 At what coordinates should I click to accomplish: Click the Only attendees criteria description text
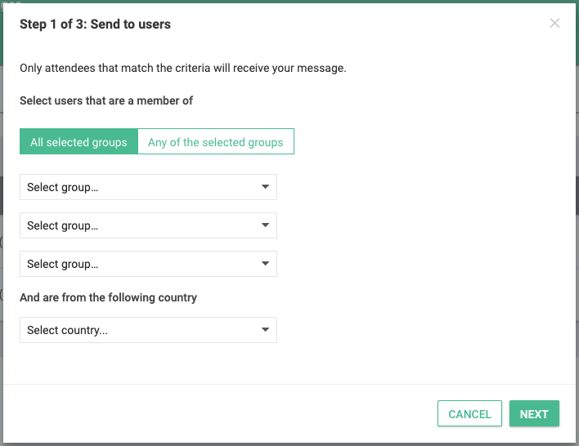(183, 68)
